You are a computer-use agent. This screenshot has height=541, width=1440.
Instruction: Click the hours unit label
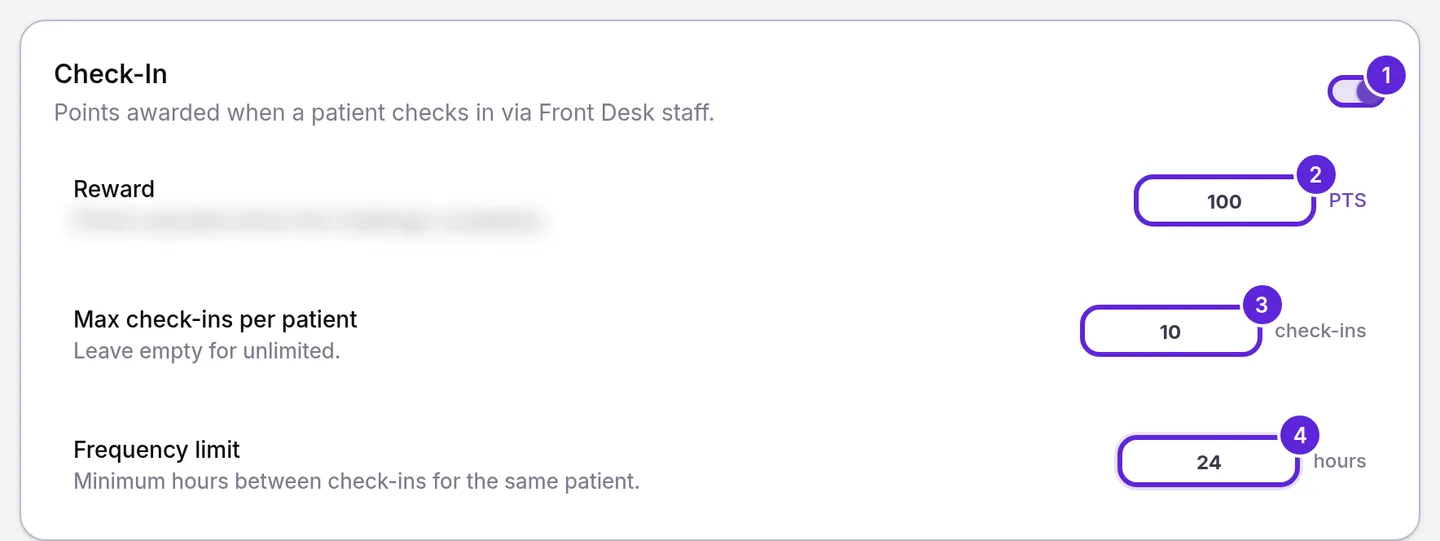click(x=1339, y=461)
